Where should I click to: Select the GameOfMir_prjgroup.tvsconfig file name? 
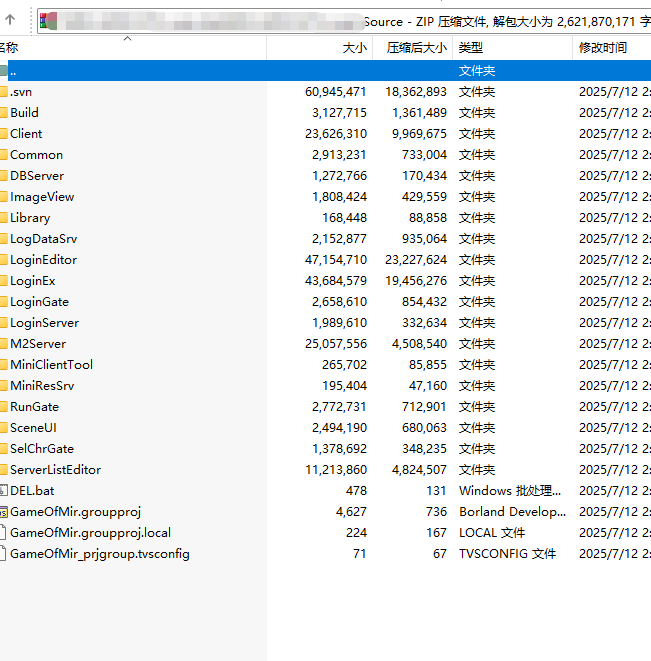click(x=100, y=554)
